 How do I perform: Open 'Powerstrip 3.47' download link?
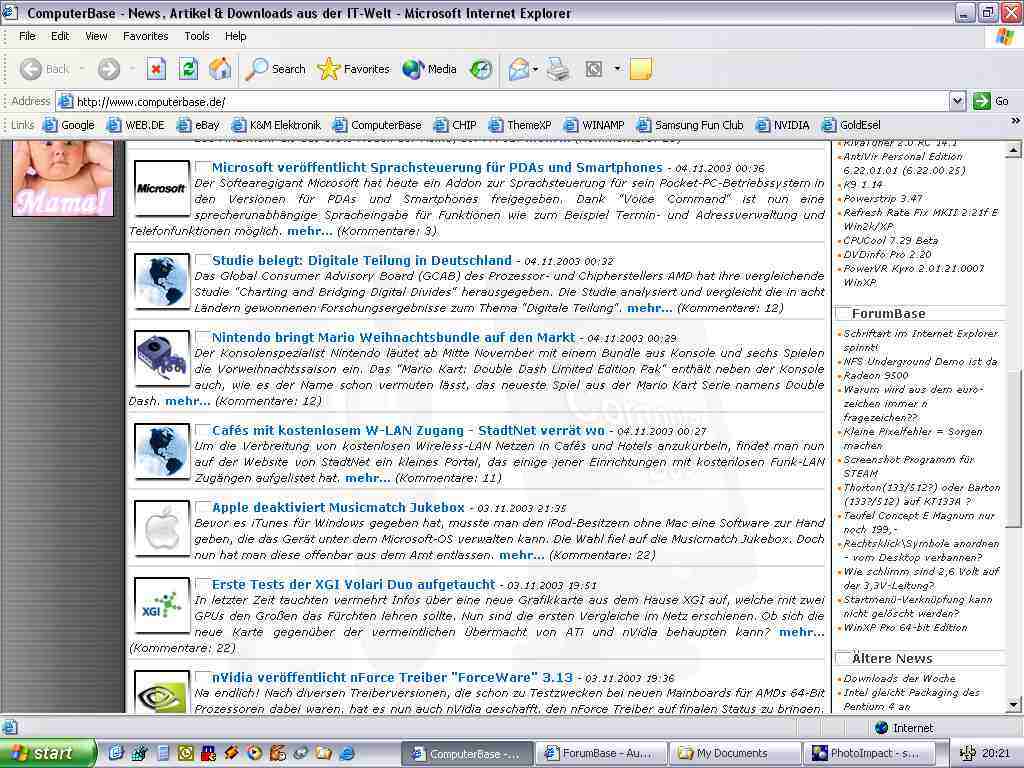coord(883,199)
